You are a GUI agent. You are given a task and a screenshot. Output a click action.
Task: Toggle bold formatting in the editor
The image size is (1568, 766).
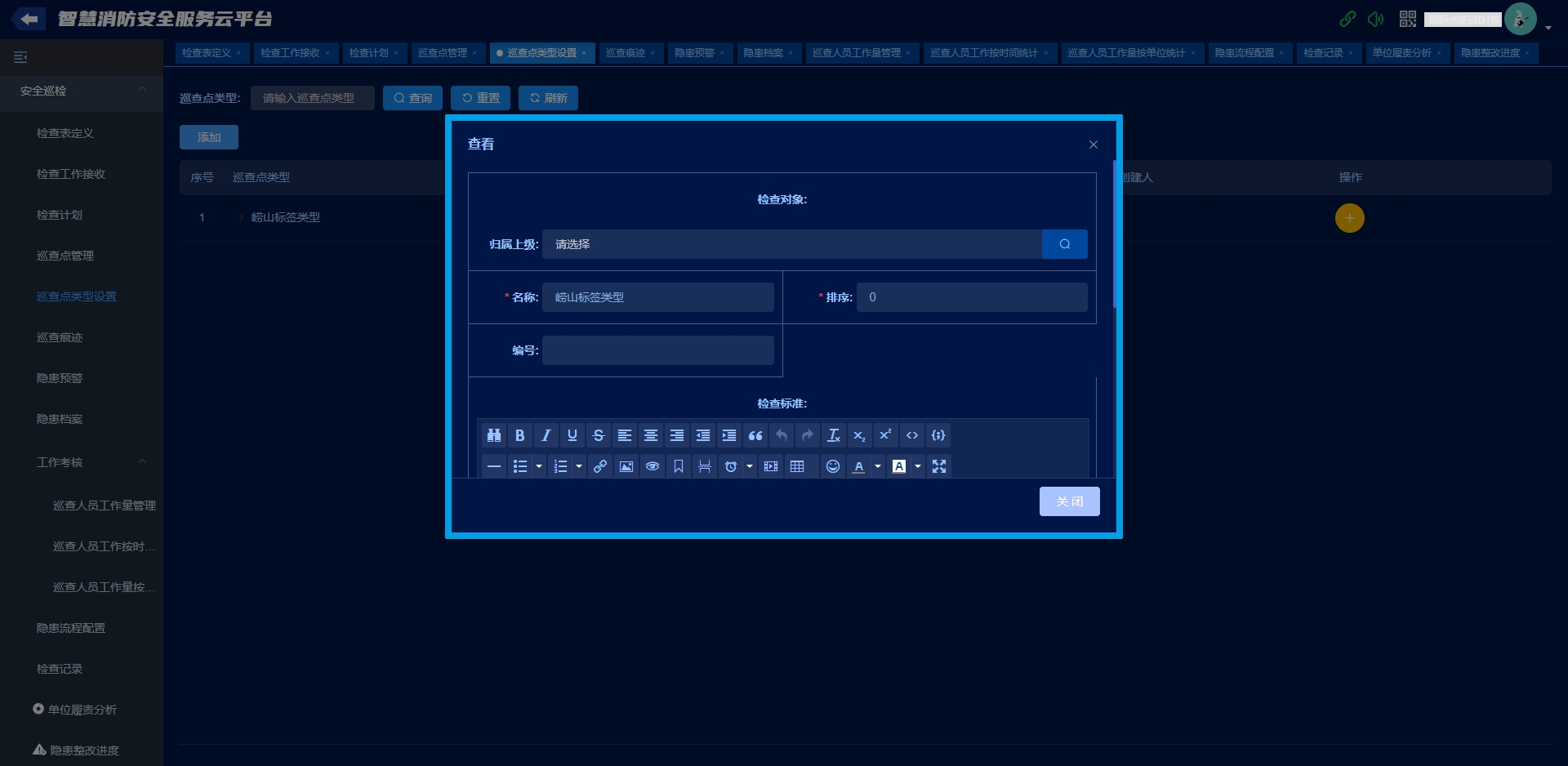(519, 435)
